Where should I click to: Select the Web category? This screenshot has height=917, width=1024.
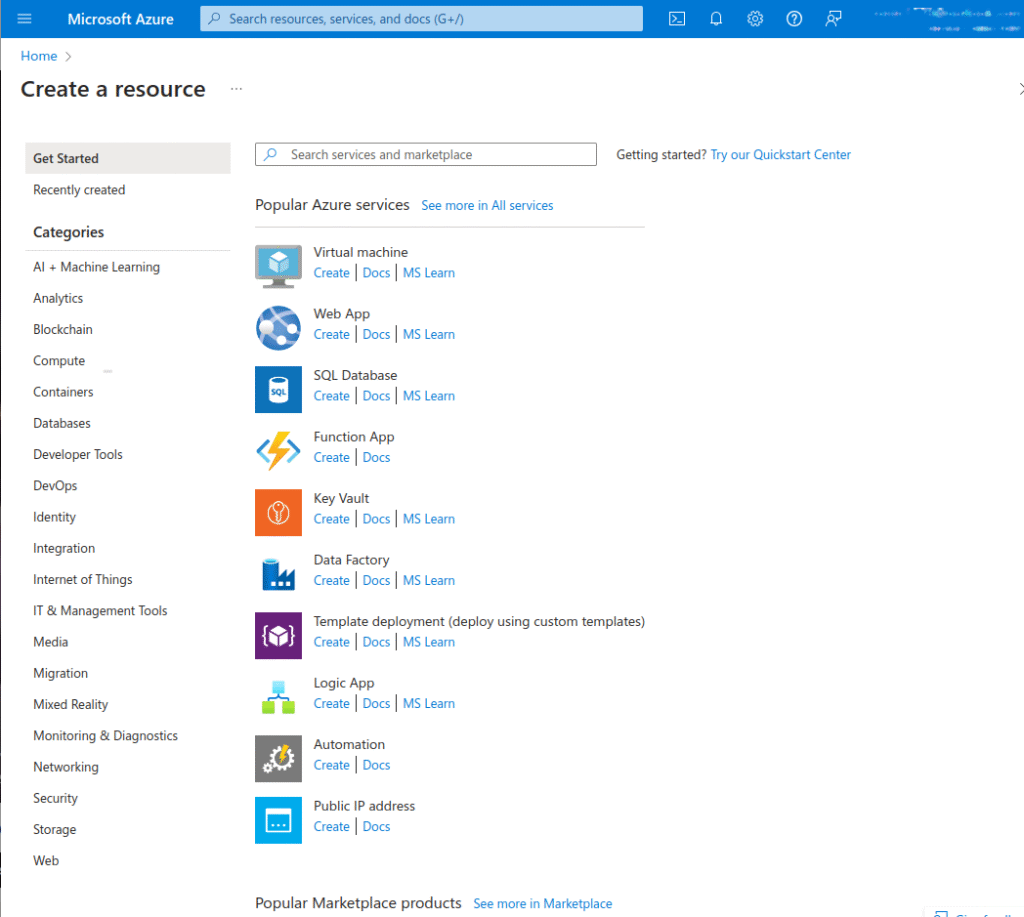pyautogui.click(x=46, y=861)
